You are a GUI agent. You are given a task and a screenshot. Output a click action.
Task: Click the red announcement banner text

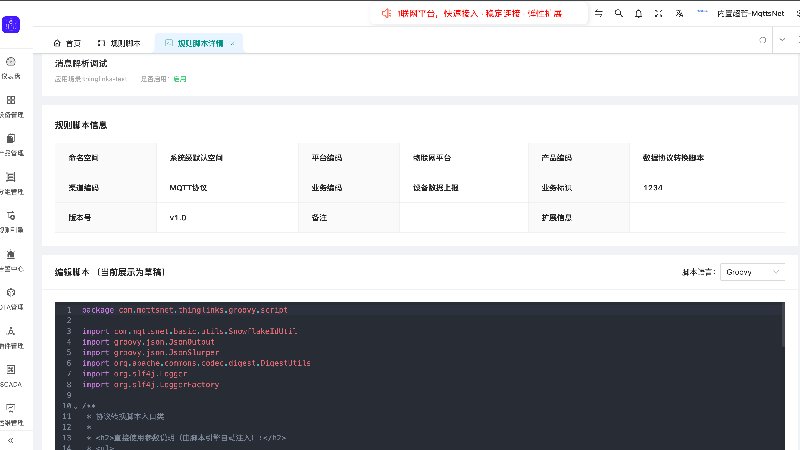(x=480, y=13)
